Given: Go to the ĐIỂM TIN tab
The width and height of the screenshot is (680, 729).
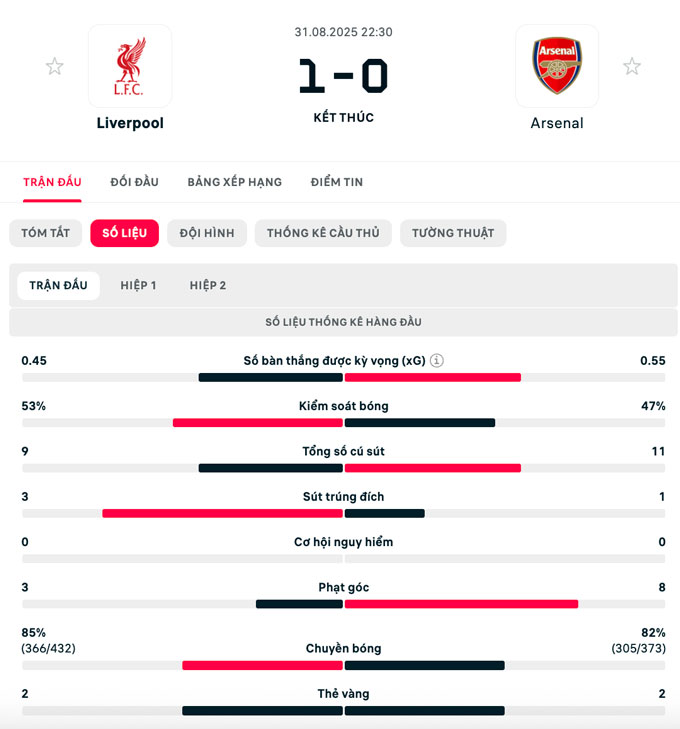Looking at the screenshot, I should tap(337, 182).
